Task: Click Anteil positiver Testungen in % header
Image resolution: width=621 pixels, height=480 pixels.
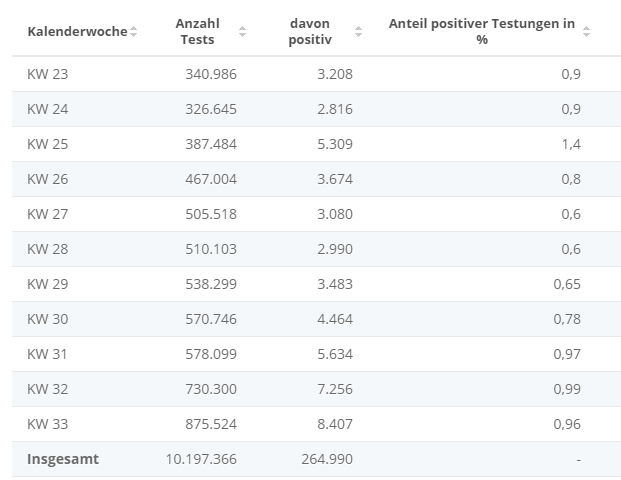Action: [x=481, y=31]
